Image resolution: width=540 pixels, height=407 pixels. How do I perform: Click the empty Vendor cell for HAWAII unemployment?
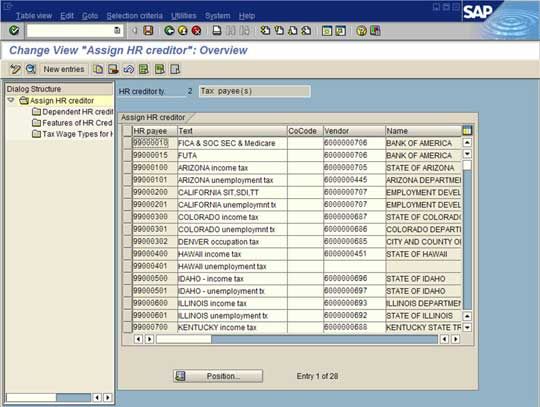click(x=354, y=266)
